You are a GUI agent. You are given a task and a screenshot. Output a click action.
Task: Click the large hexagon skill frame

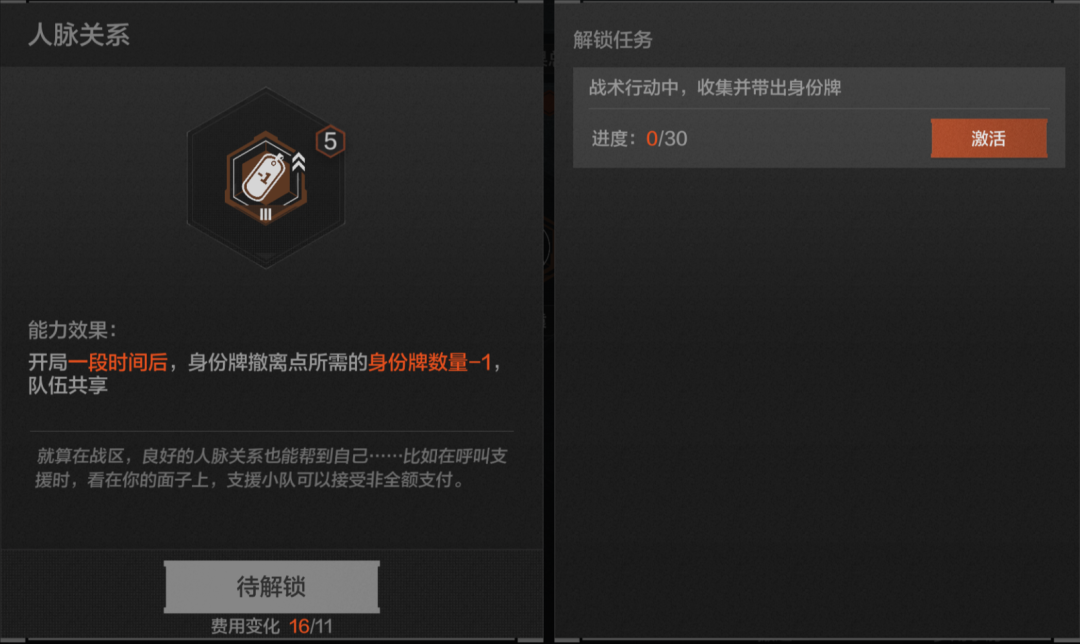[x=266, y=178]
